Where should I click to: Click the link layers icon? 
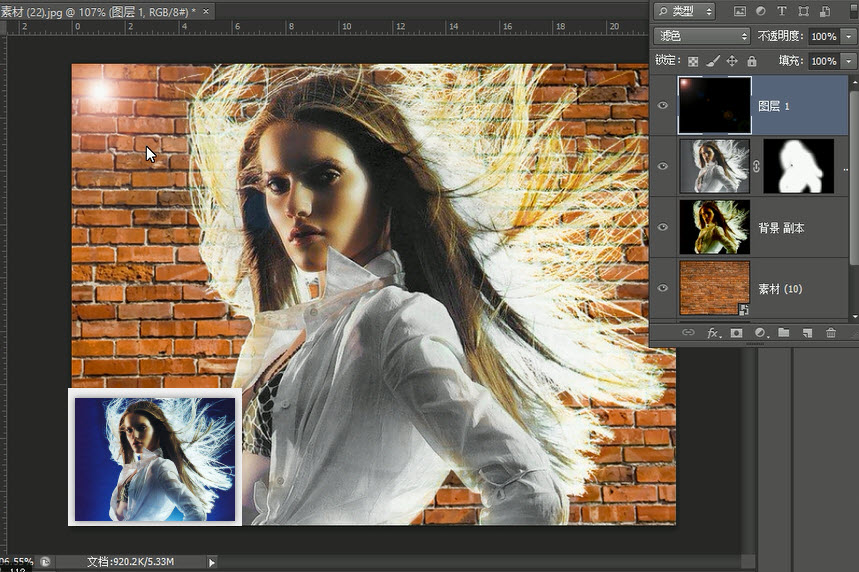pos(688,332)
